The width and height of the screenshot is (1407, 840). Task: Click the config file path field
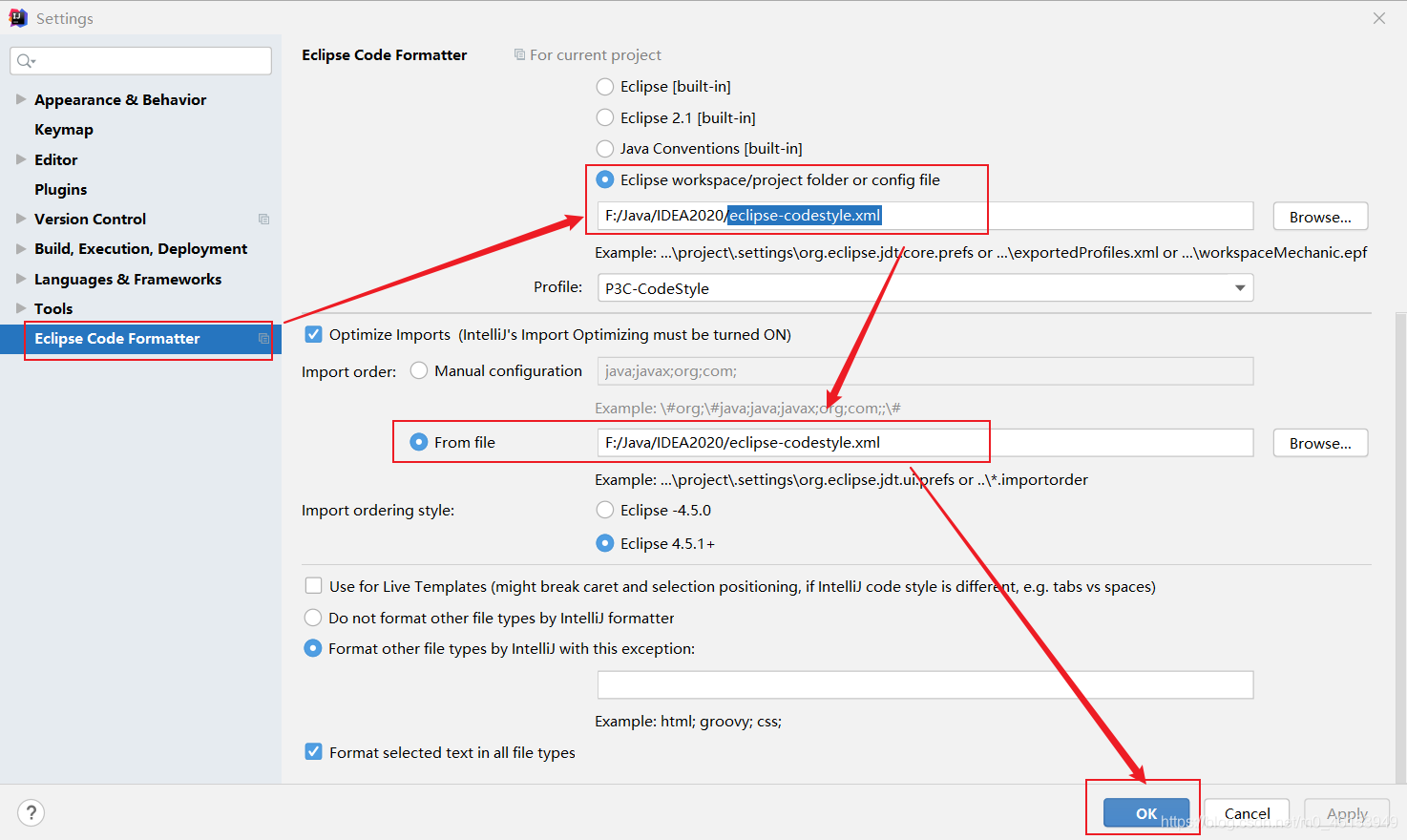point(925,216)
